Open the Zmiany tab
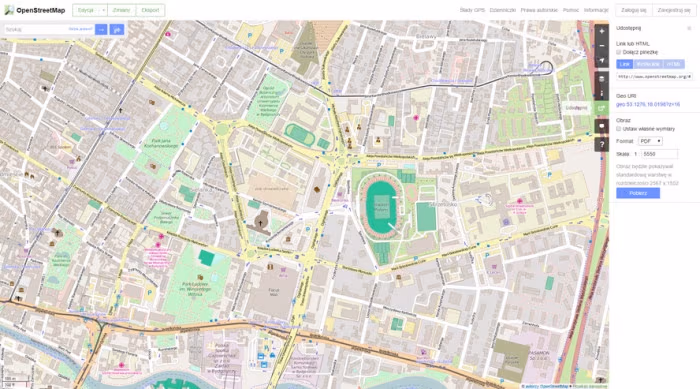The height and width of the screenshot is (389, 700). pyautogui.click(x=121, y=10)
